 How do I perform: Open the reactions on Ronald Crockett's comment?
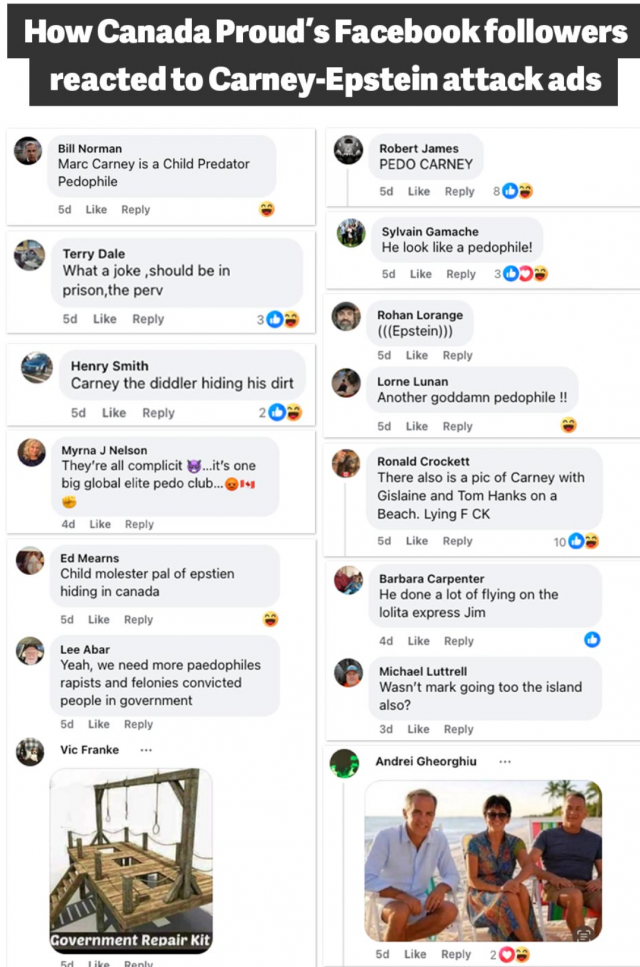pos(582,541)
